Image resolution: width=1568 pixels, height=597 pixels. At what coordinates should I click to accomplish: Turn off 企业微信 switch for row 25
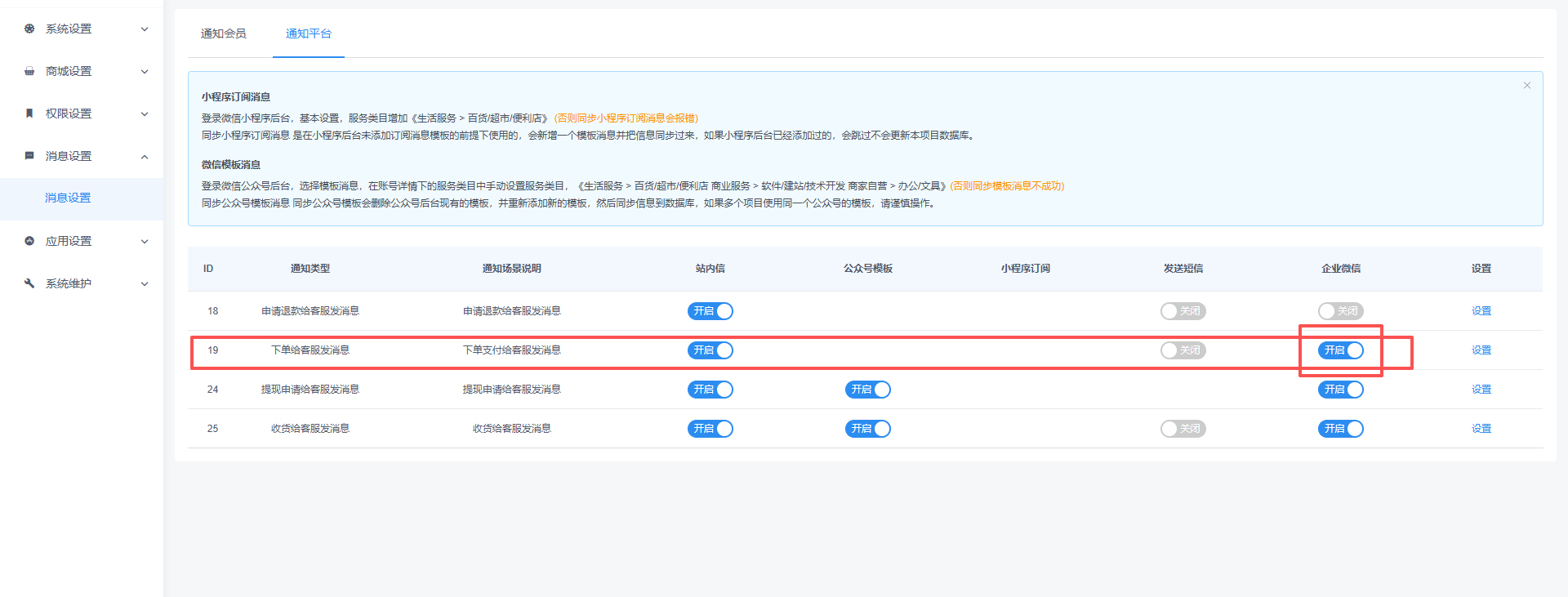[1340, 429]
